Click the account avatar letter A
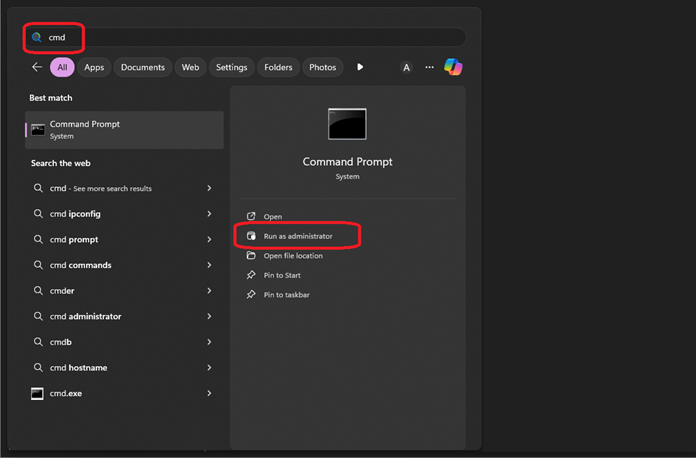The image size is (696, 458). [x=406, y=67]
